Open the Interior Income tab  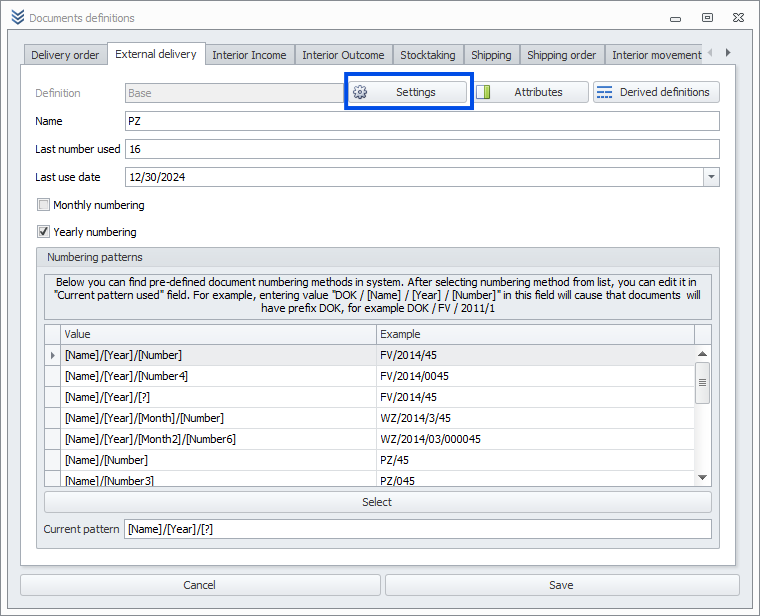(249, 55)
